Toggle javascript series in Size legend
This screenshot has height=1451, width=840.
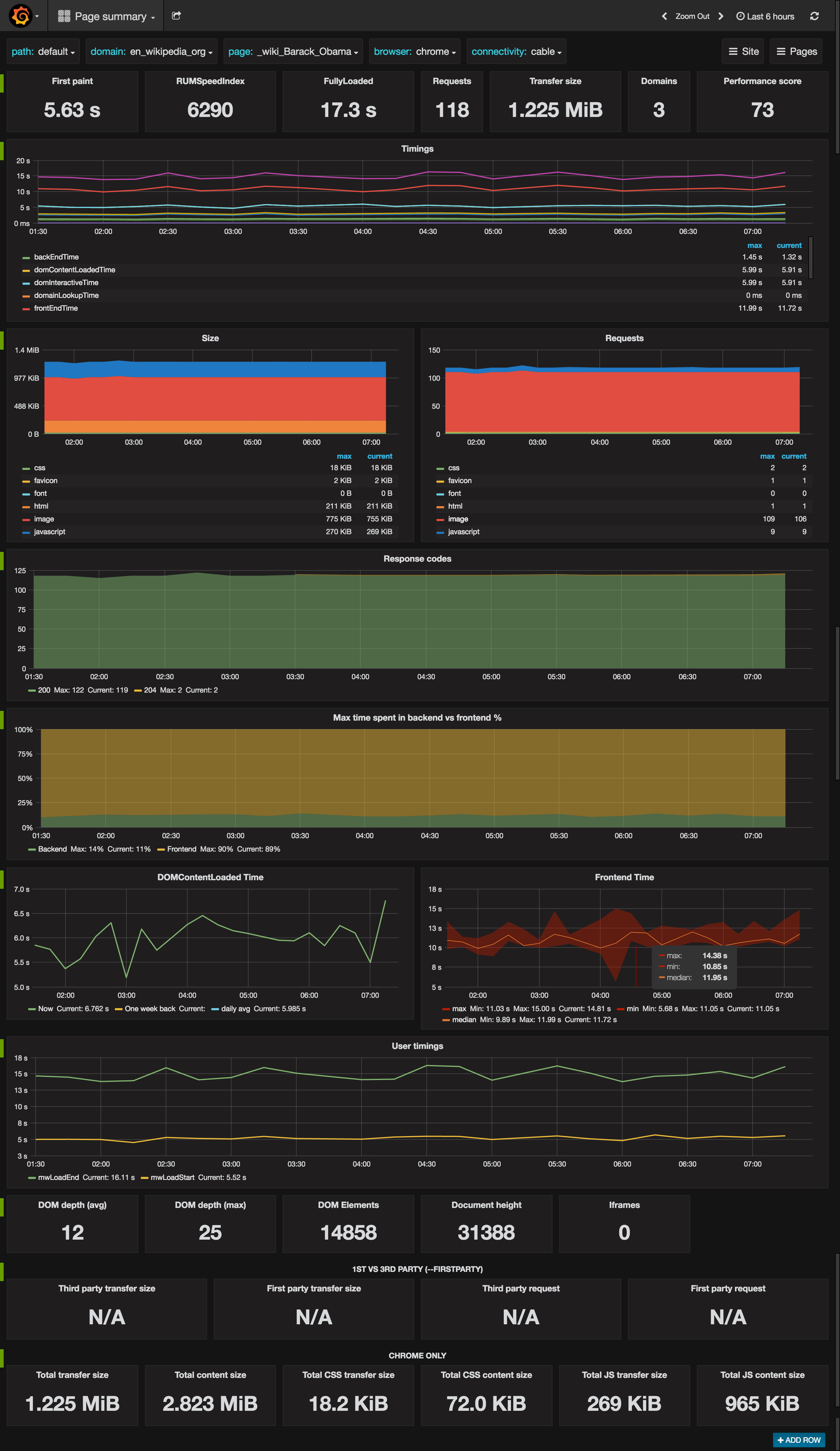(x=50, y=532)
